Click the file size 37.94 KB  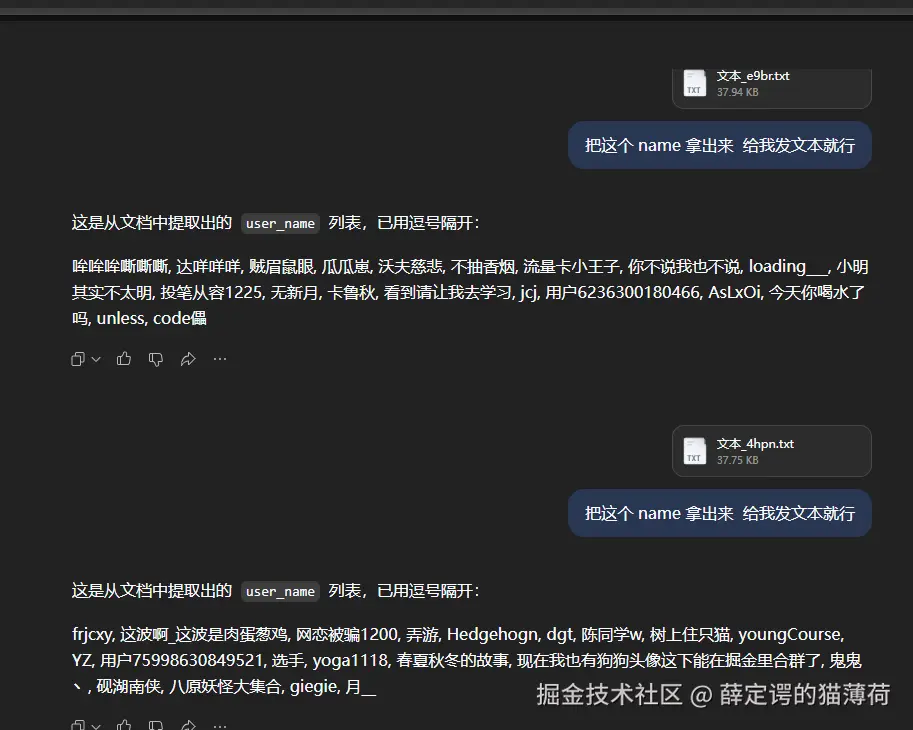coord(737,92)
